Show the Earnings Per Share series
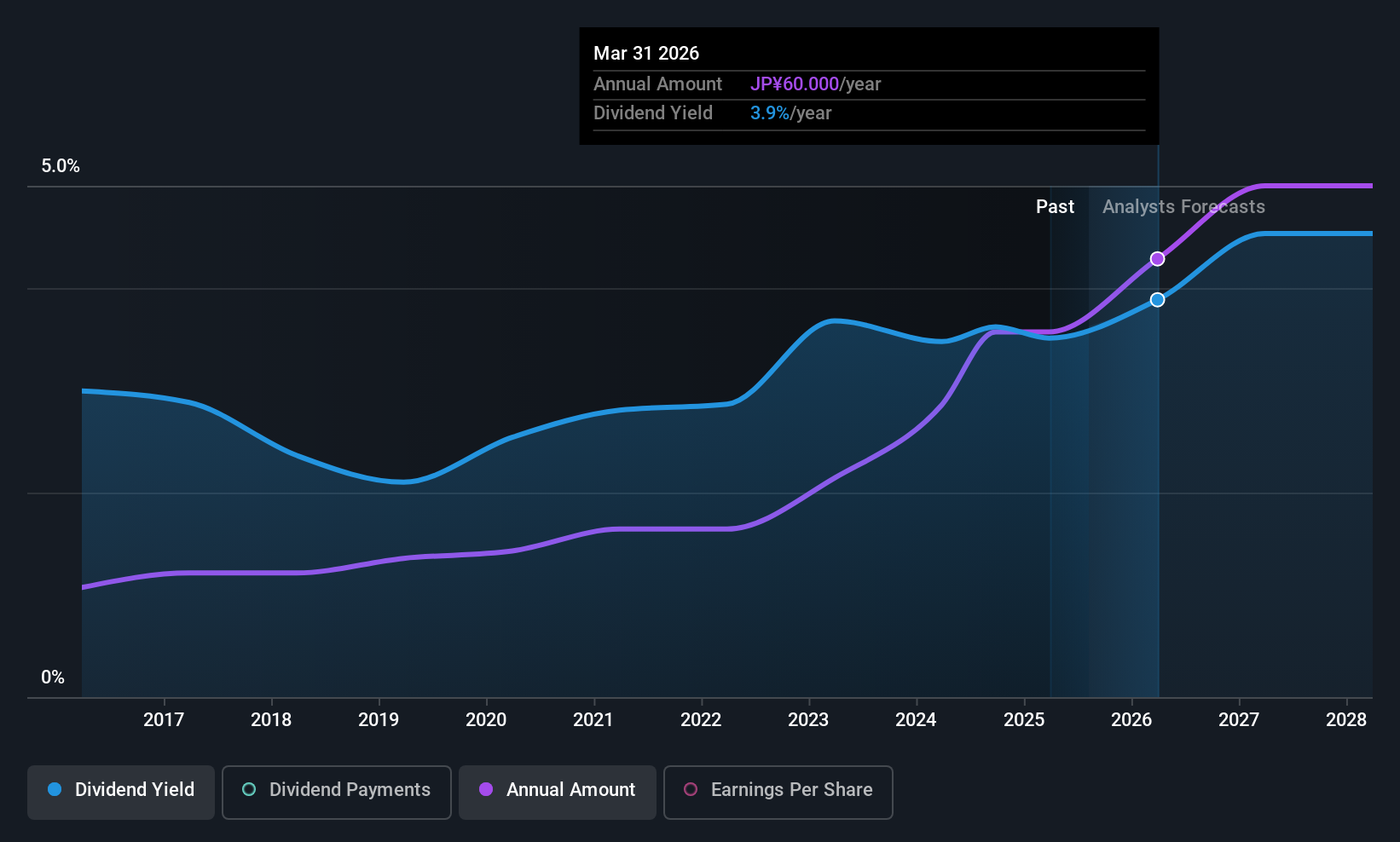This screenshot has width=1400, height=842. (x=778, y=790)
